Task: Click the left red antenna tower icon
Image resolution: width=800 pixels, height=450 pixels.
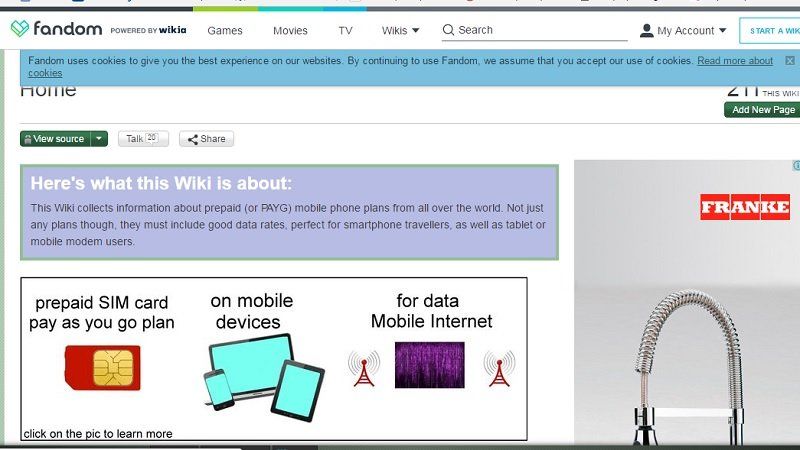Action: 363,367
